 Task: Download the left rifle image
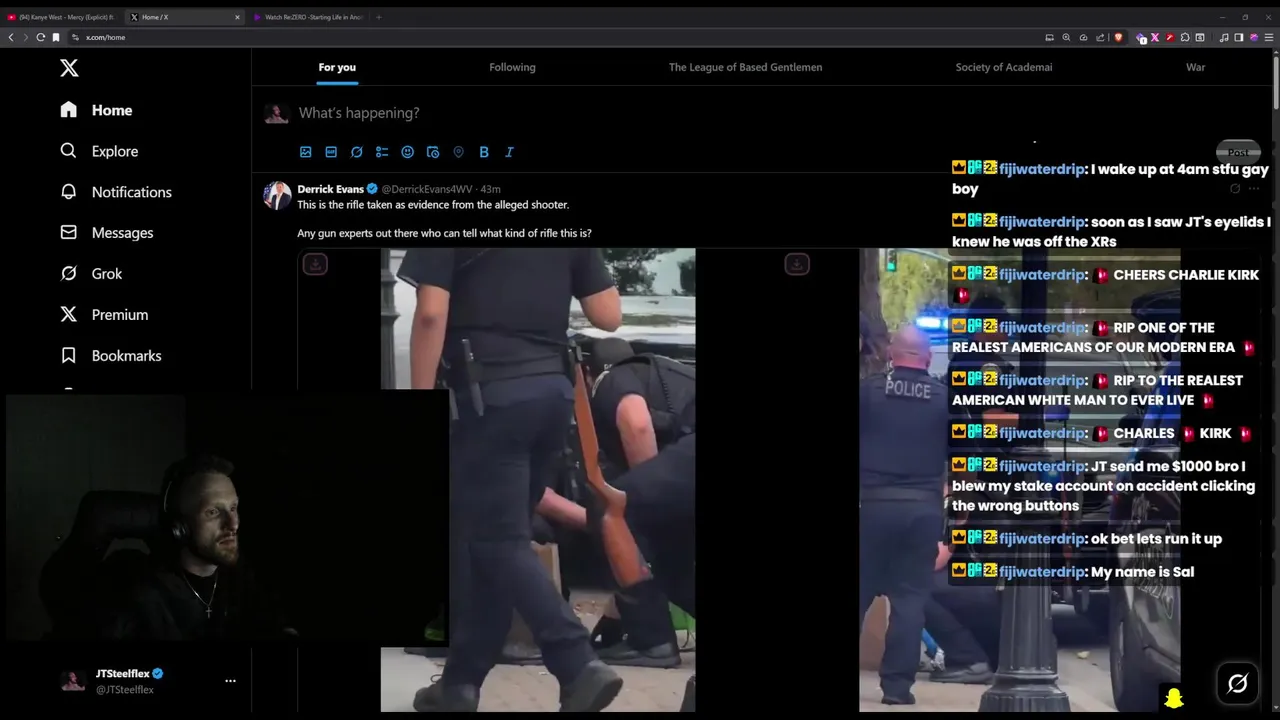(315, 264)
